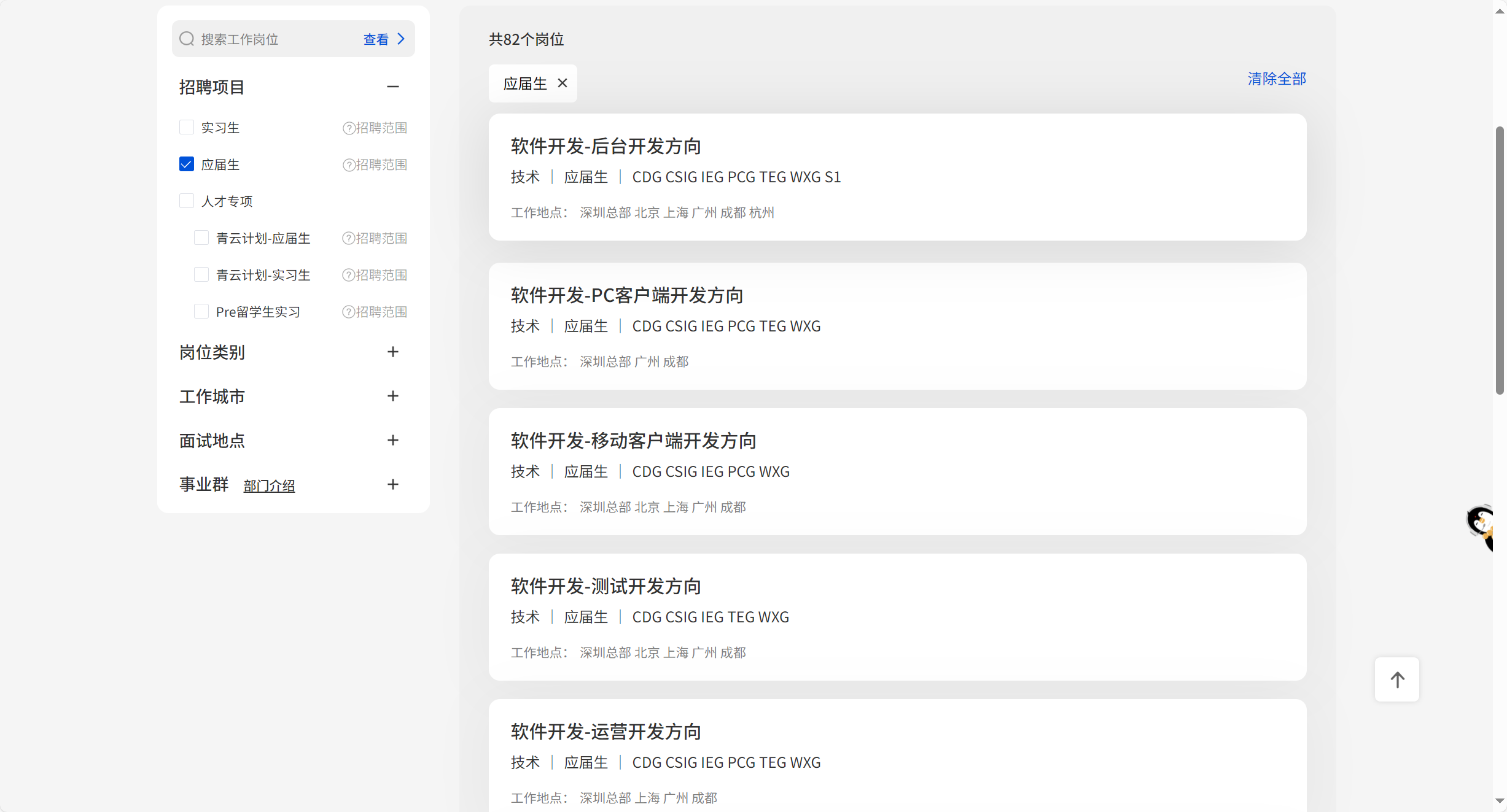Uncheck the 应届生 checkbox

click(187, 164)
